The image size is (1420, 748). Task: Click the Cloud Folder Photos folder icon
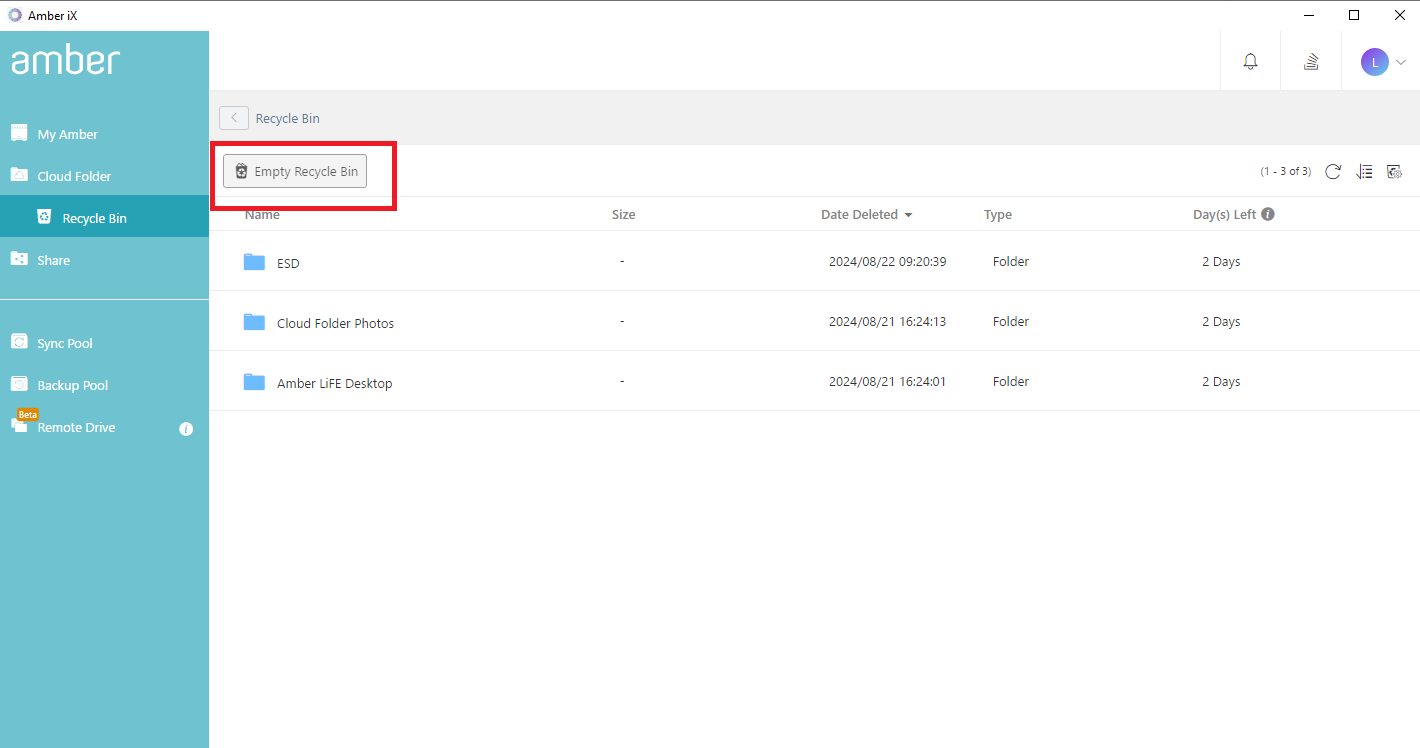point(254,322)
